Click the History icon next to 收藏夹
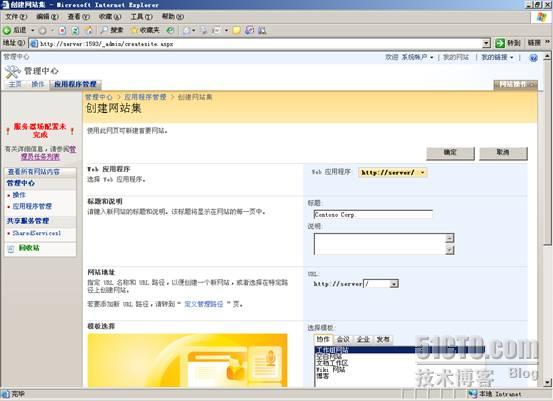 pos(170,30)
